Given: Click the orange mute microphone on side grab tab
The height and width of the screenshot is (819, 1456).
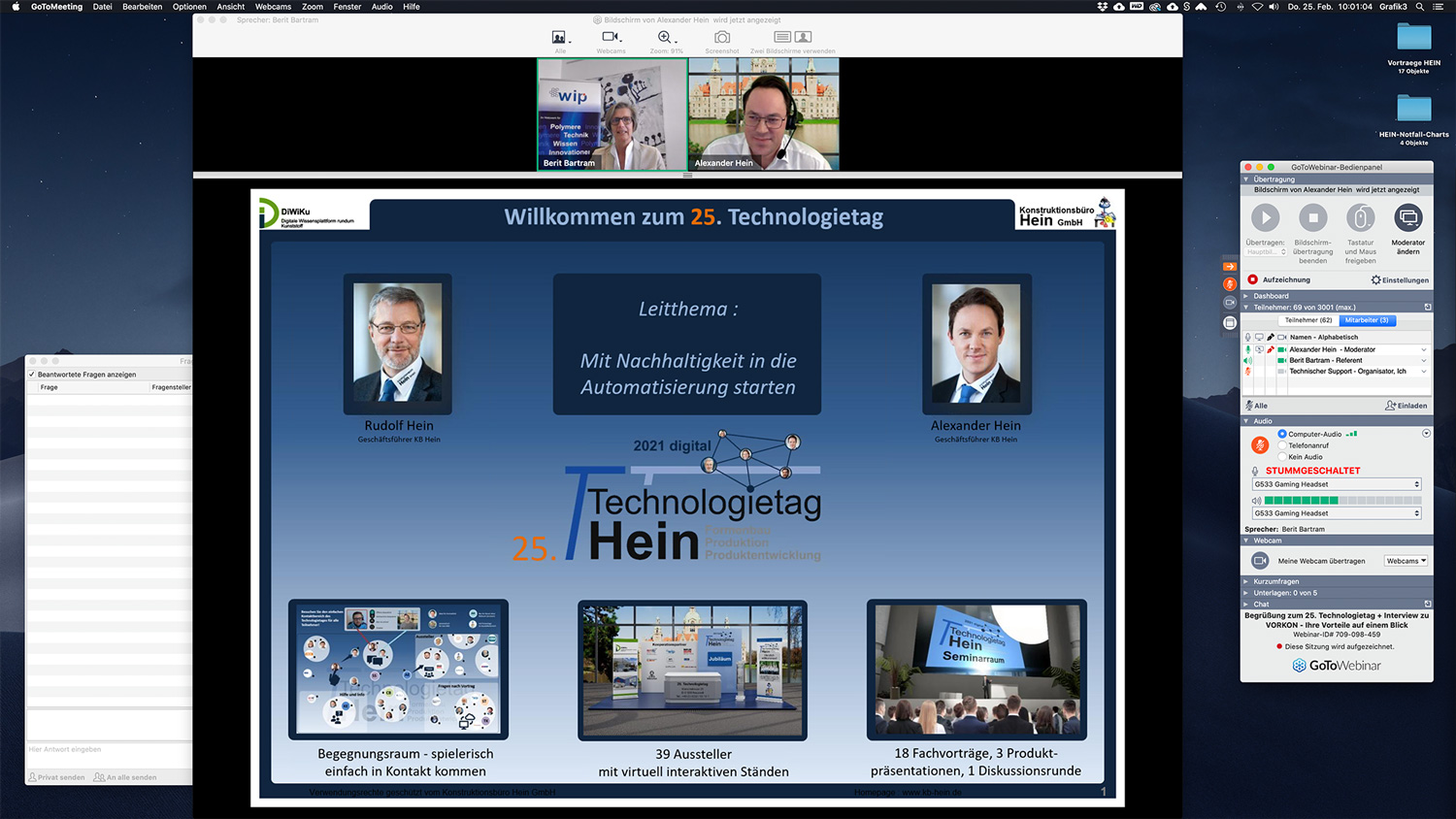Looking at the screenshot, I should point(1230,284).
